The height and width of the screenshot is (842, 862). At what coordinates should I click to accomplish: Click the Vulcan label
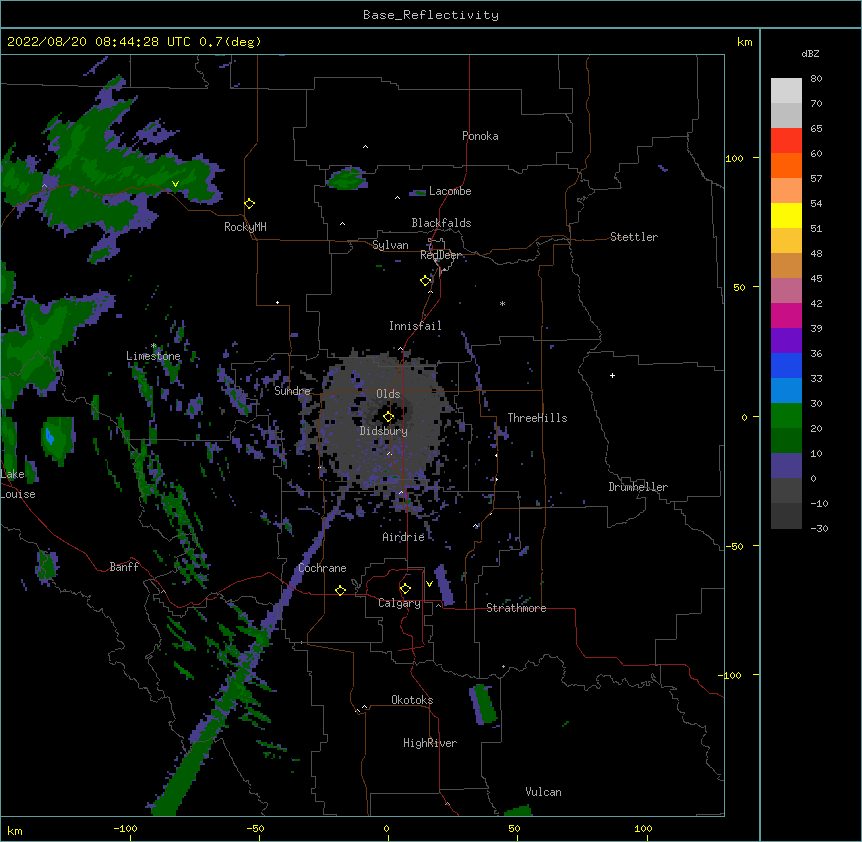(543, 792)
